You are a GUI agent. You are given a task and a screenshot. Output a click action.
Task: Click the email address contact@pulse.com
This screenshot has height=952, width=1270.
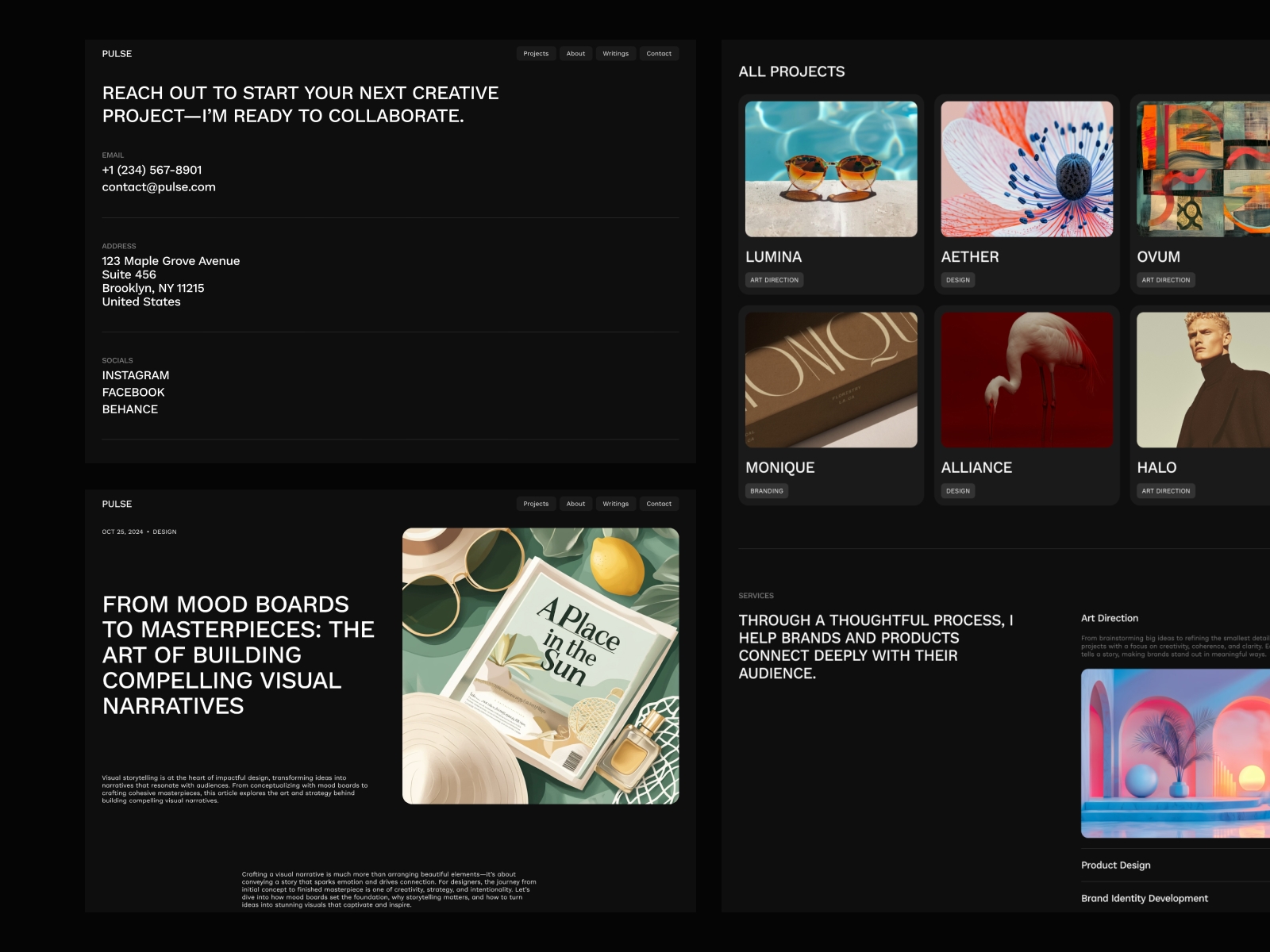(158, 186)
